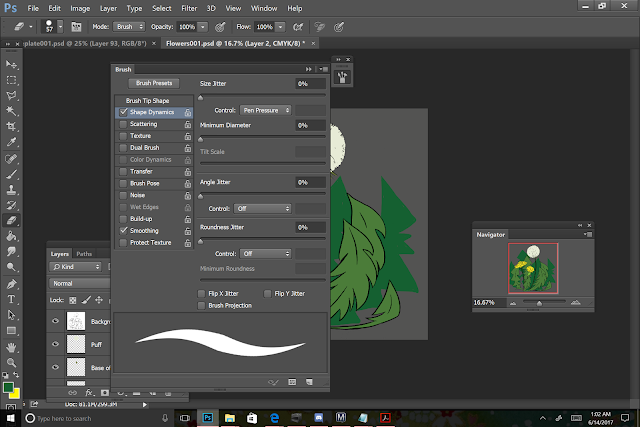Create new brush icon in Brush panel
Viewport: 640px width, 427px height.
pyautogui.click(x=309, y=382)
